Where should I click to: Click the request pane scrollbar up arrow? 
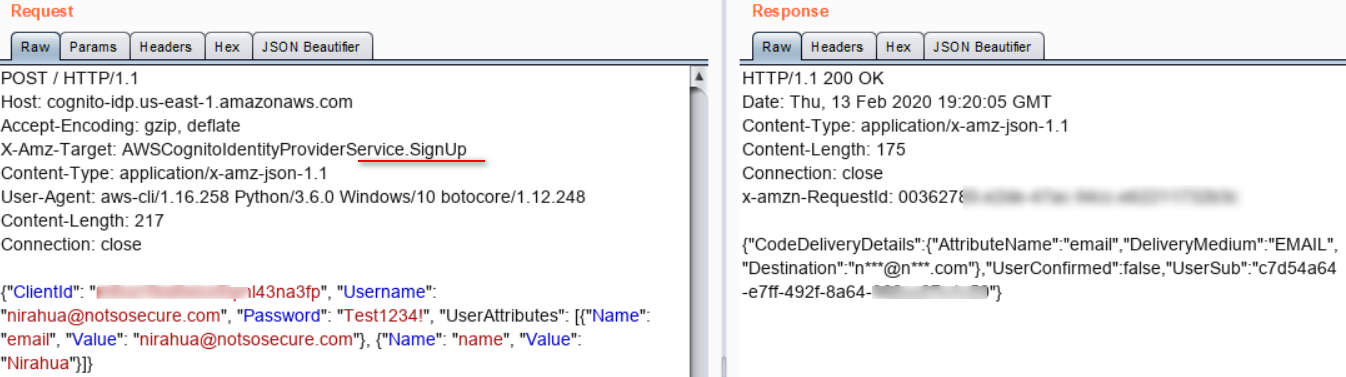click(700, 76)
